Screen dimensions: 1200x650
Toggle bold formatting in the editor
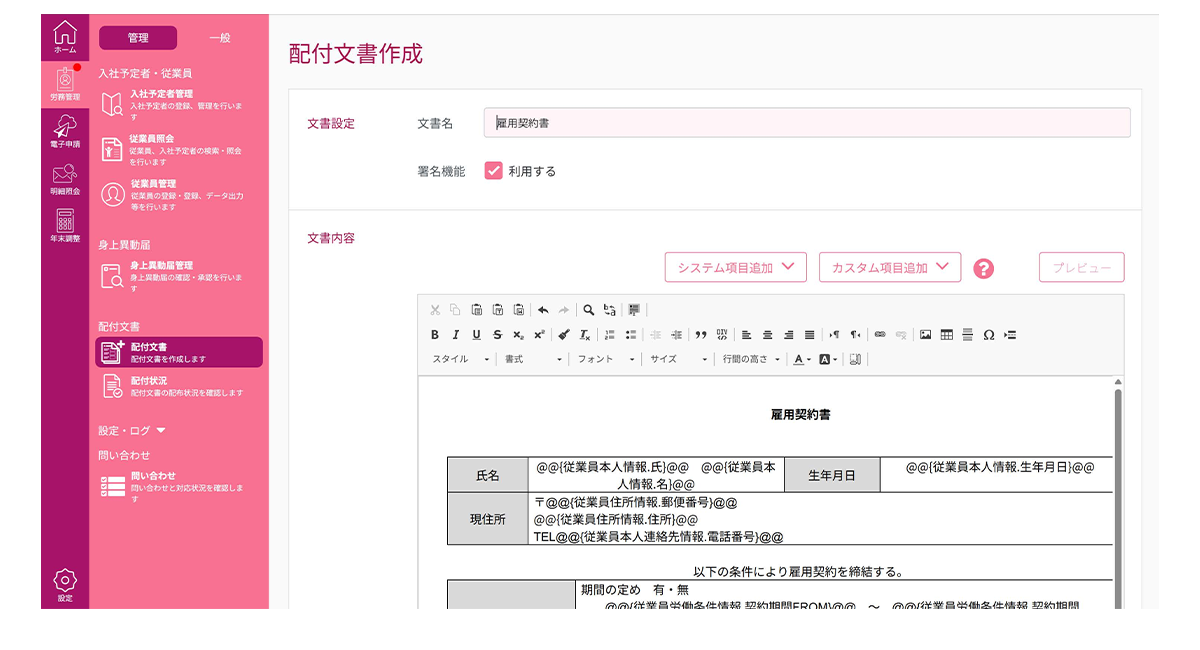pos(435,335)
